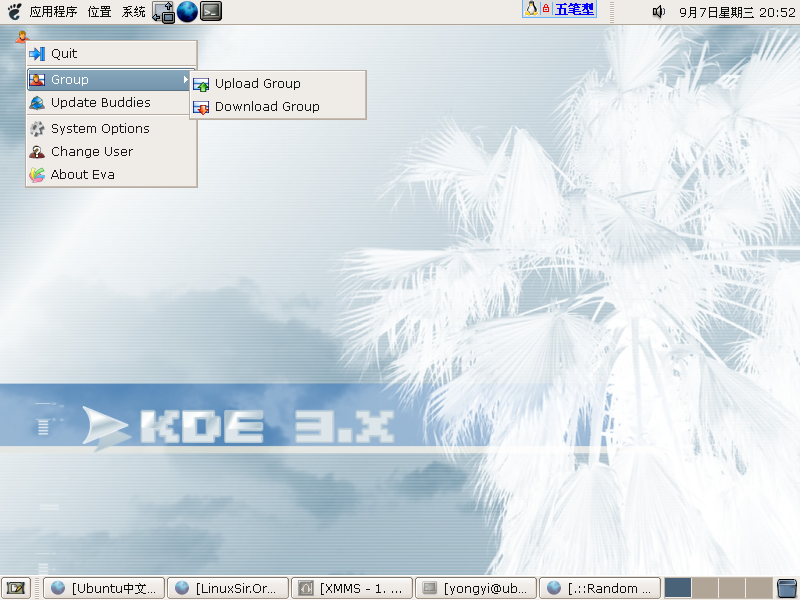
Task: Switch to the LinuxSir.Or... taskbar window
Action: tap(228, 588)
